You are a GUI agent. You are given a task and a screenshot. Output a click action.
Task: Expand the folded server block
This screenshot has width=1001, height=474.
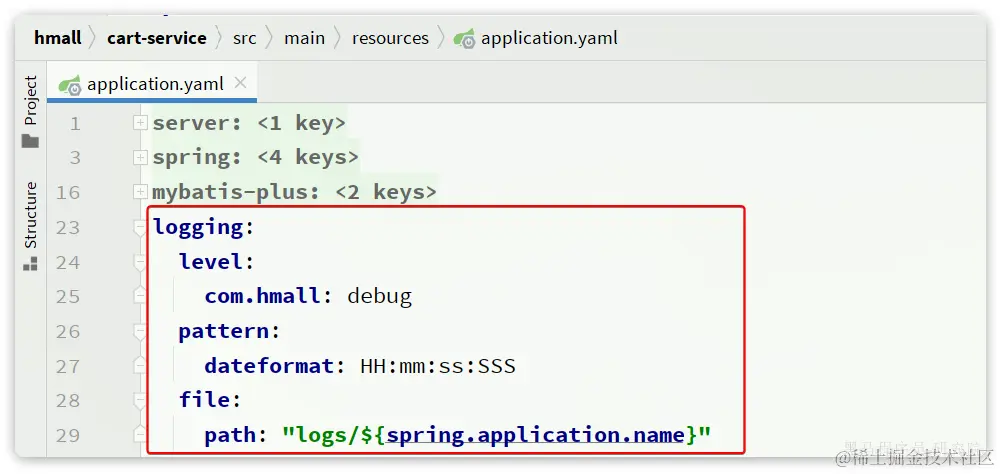(140, 123)
